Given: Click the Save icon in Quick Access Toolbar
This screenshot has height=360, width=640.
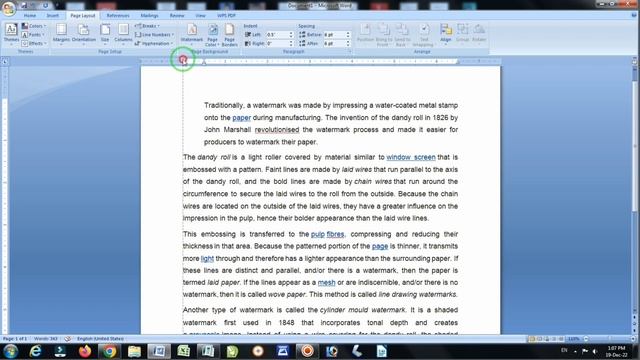Looking at the screenshot, I should click(x=24, y=5).
